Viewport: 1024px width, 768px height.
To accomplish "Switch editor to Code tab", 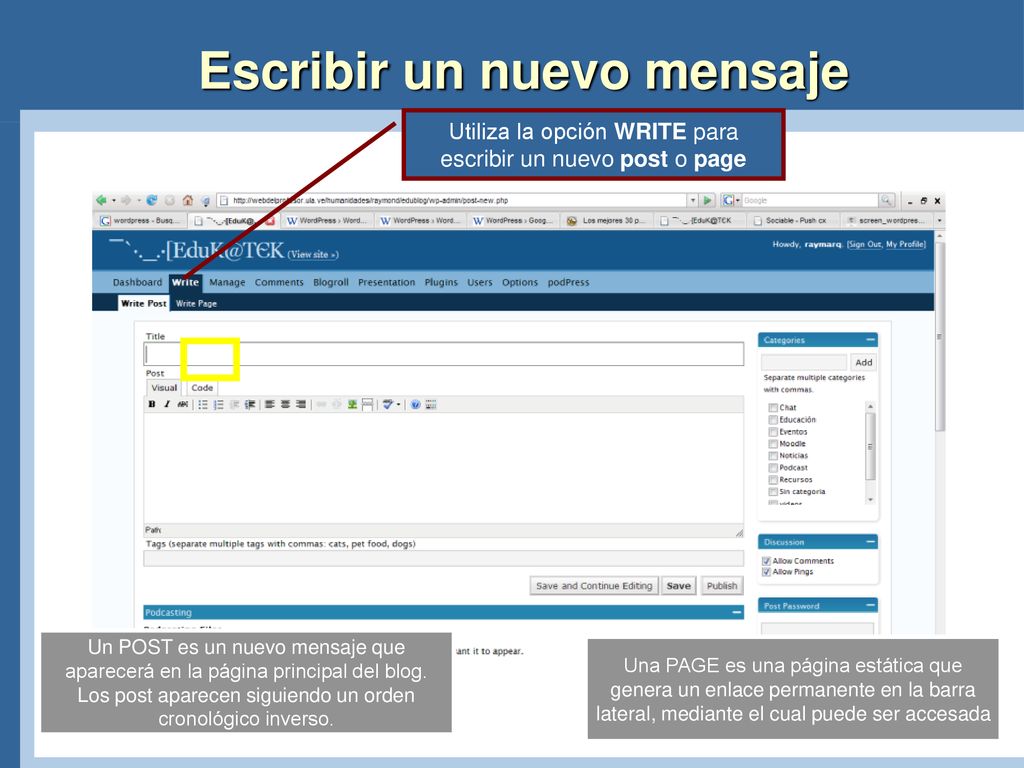I will point(202,388).
